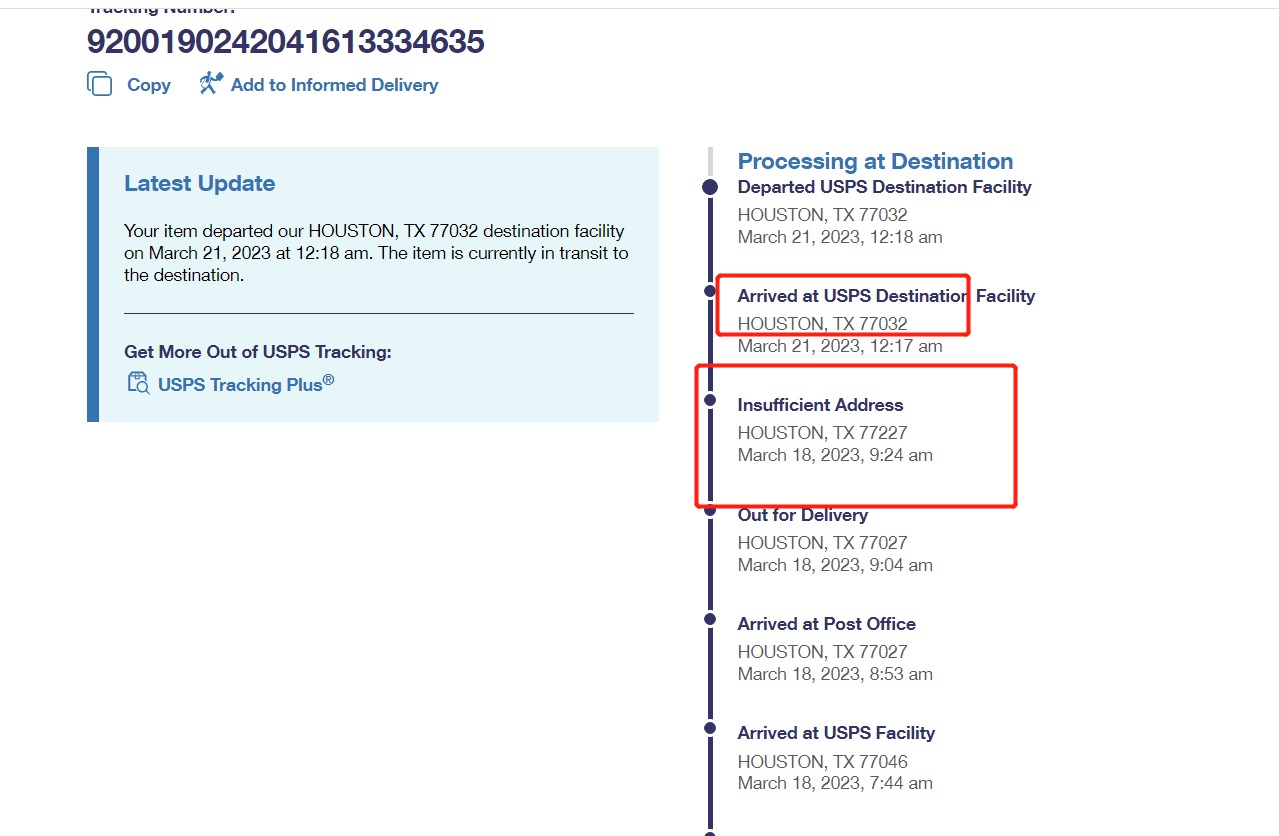This screenshot has width=1279, height=836.
Task: Click the Departed USPS Destination Facility timeline dot
Action: point(710,187)
